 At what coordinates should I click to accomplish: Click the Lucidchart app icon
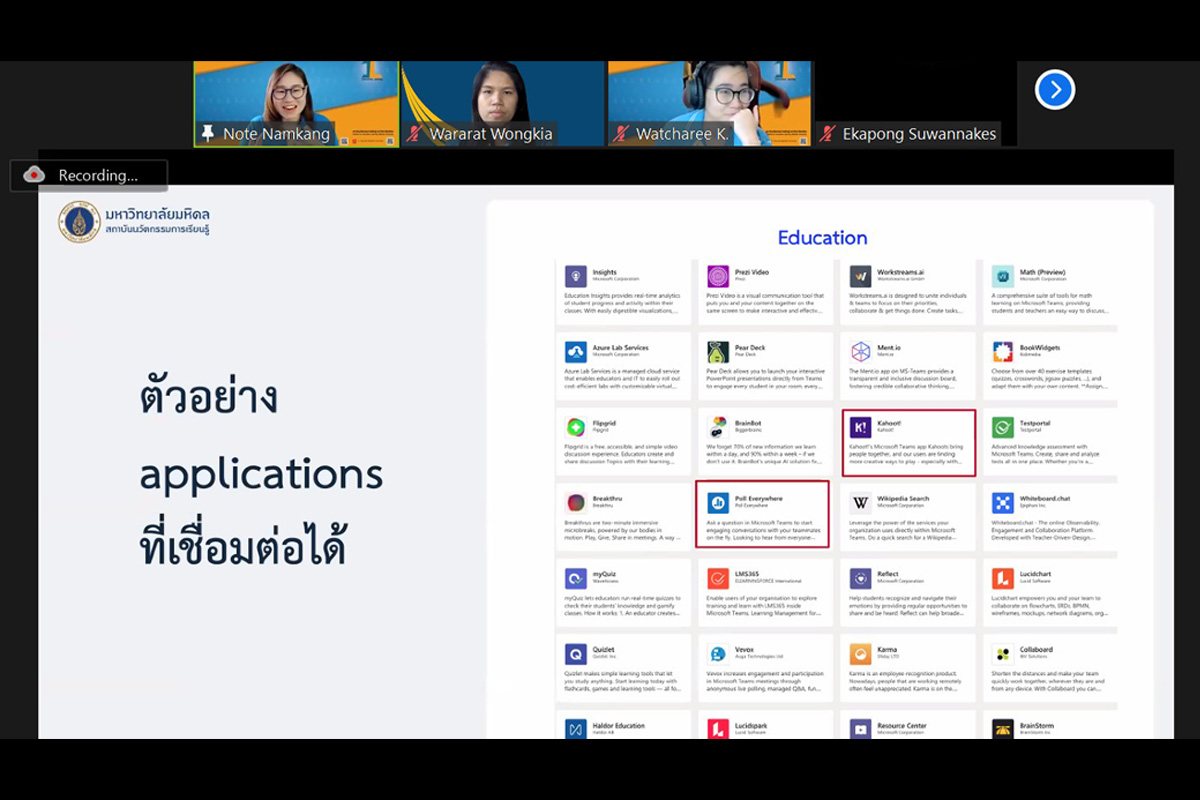pyautogui.click(x=1003, y=578)
